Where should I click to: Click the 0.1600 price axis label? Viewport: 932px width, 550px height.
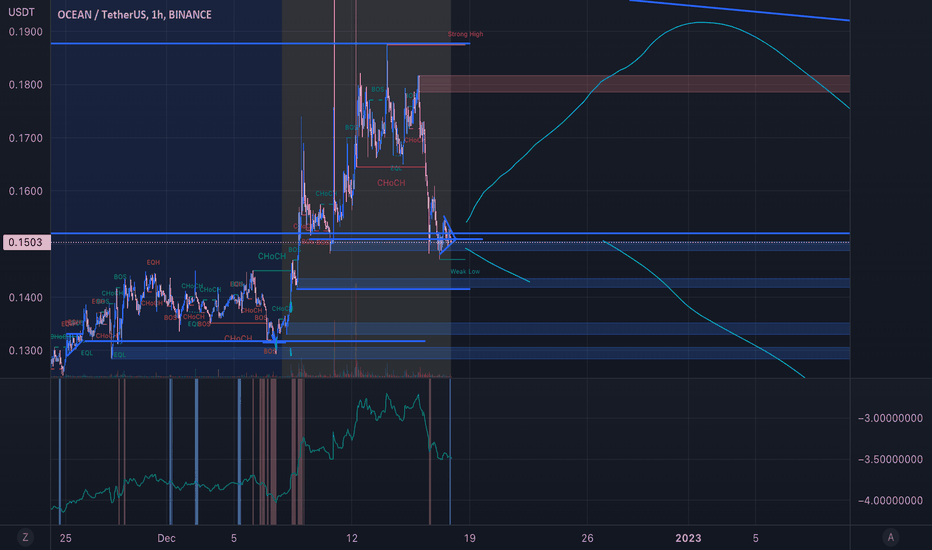pyautogui.click(x=26, y=191)
